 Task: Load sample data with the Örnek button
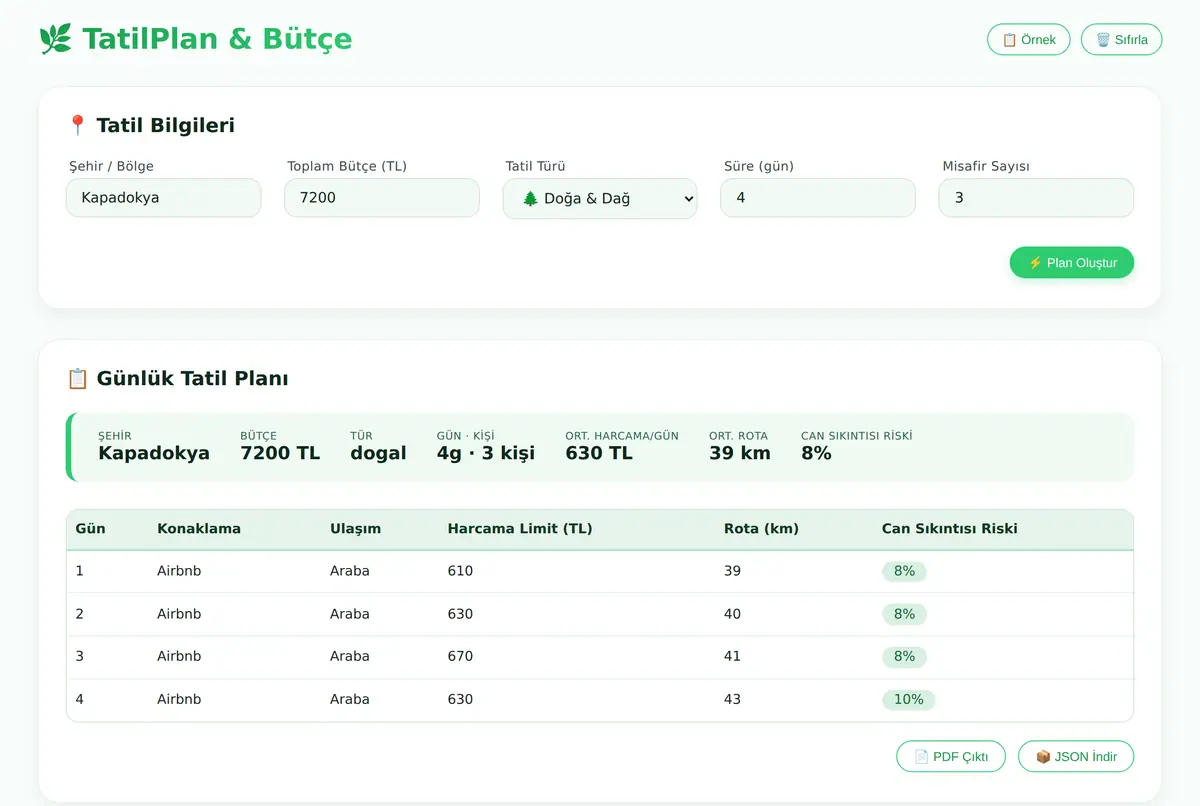(1029, 40)
